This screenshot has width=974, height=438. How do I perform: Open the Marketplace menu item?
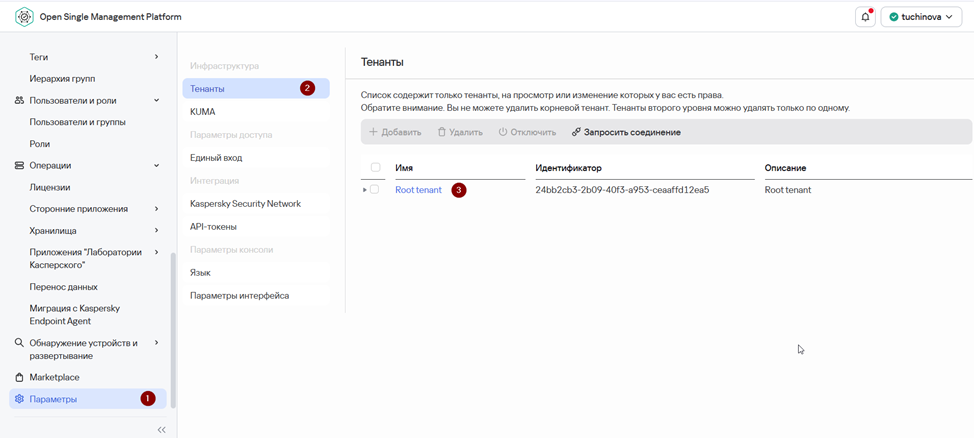pyautogui.click(x=54, y=377)
